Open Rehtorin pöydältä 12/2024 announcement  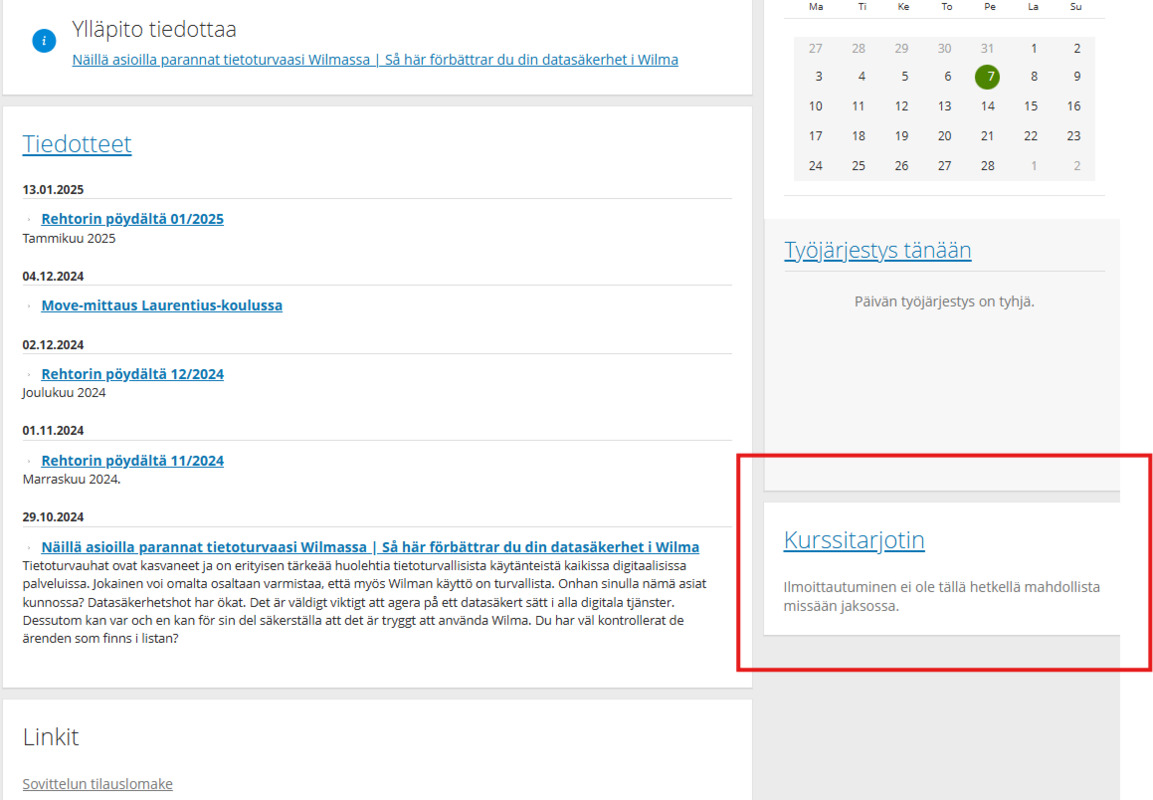132,374
